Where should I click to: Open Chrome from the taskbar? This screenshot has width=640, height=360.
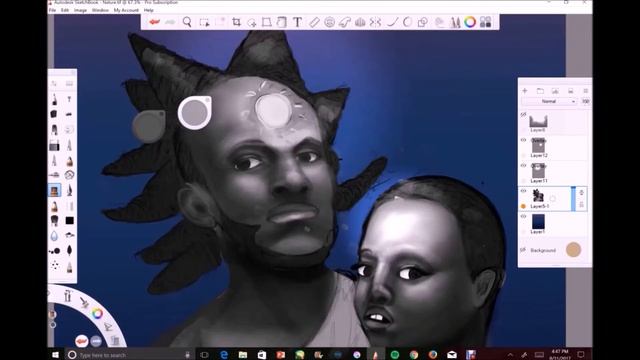[414, 355]
